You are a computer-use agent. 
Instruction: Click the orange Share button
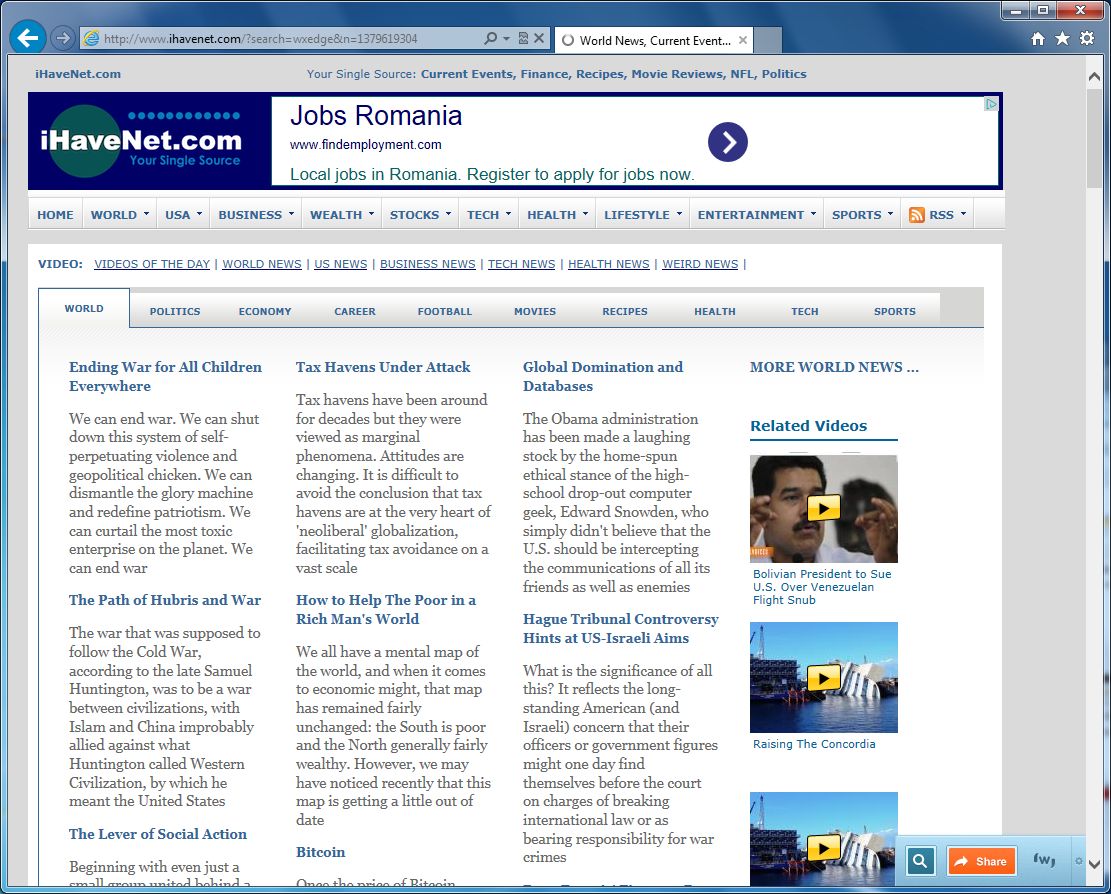pos(981,861)
